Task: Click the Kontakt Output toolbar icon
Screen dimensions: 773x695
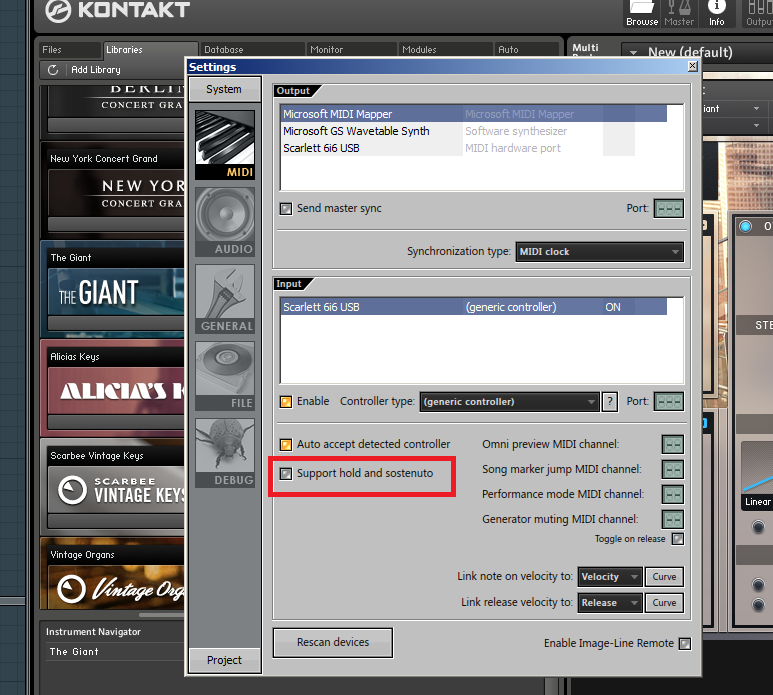Action: coord(758,13)
